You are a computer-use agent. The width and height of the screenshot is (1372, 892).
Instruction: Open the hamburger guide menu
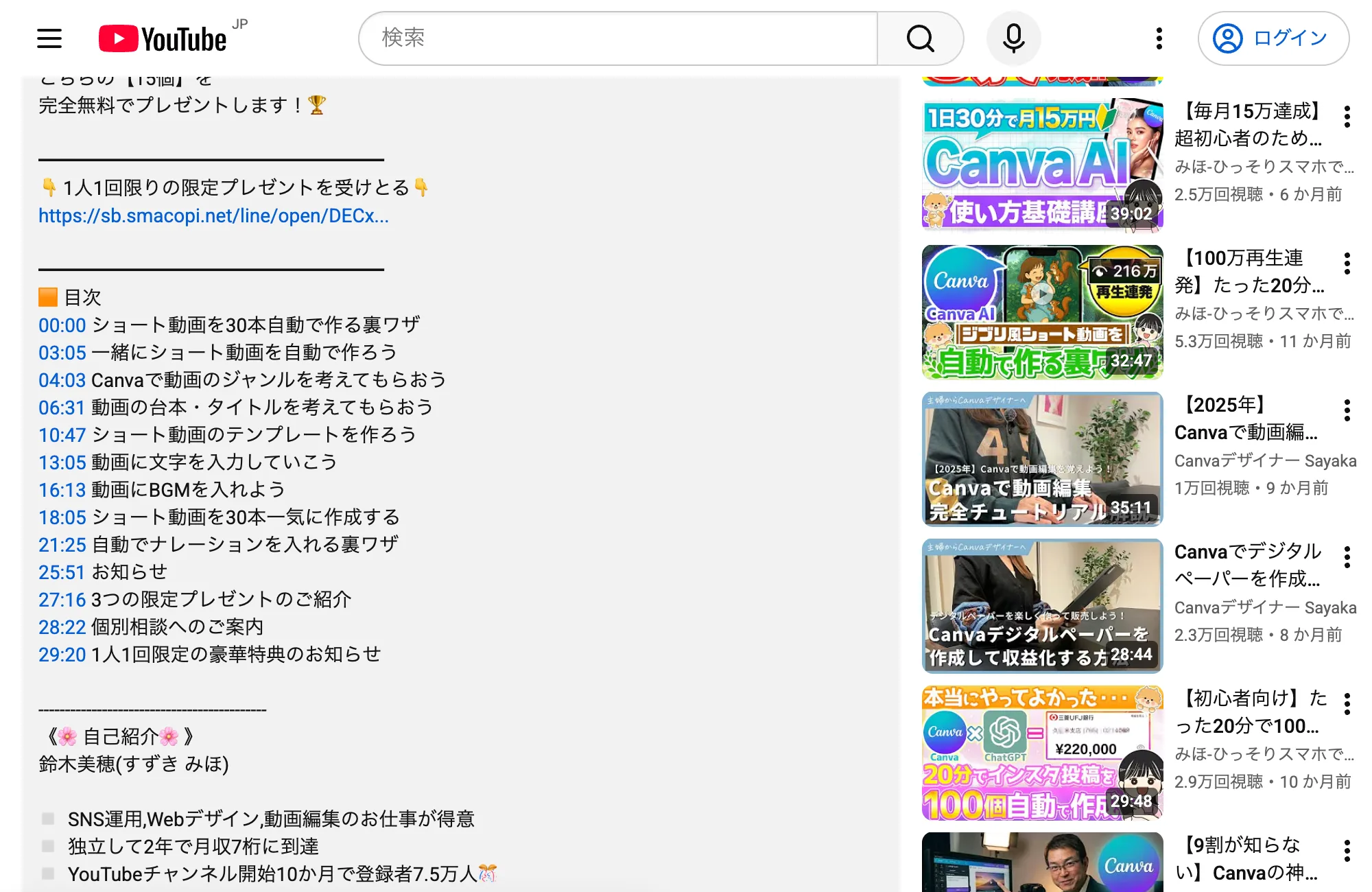point(49,38)
